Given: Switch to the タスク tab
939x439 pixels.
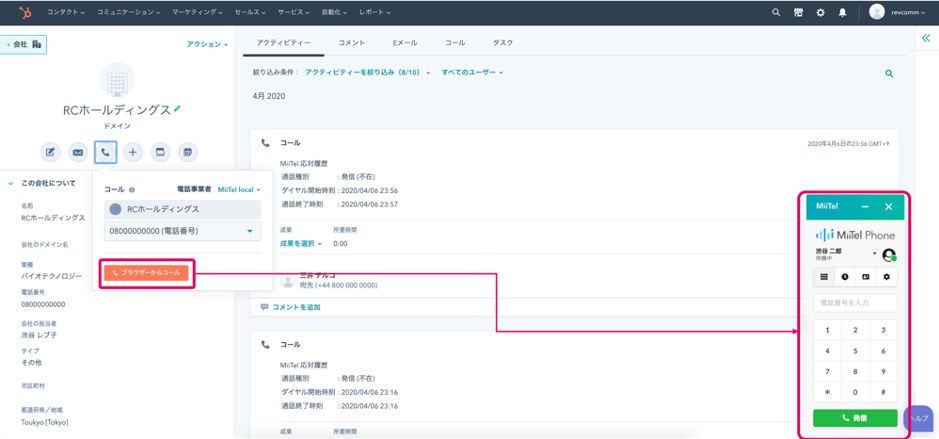Looking at the screenshot, I should click(x=502, y=43).
